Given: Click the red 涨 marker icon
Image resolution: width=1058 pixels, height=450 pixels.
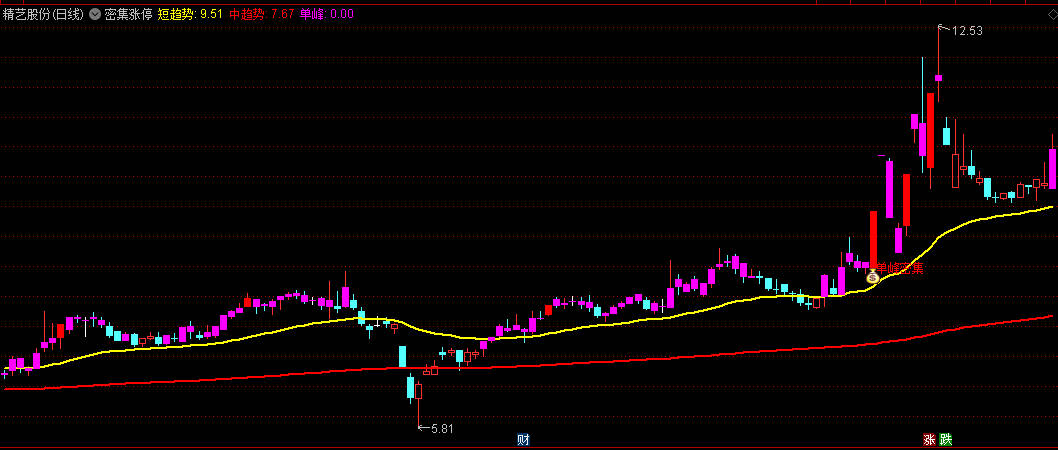Looking at the screenshot, I should click(x=930, y=441).
